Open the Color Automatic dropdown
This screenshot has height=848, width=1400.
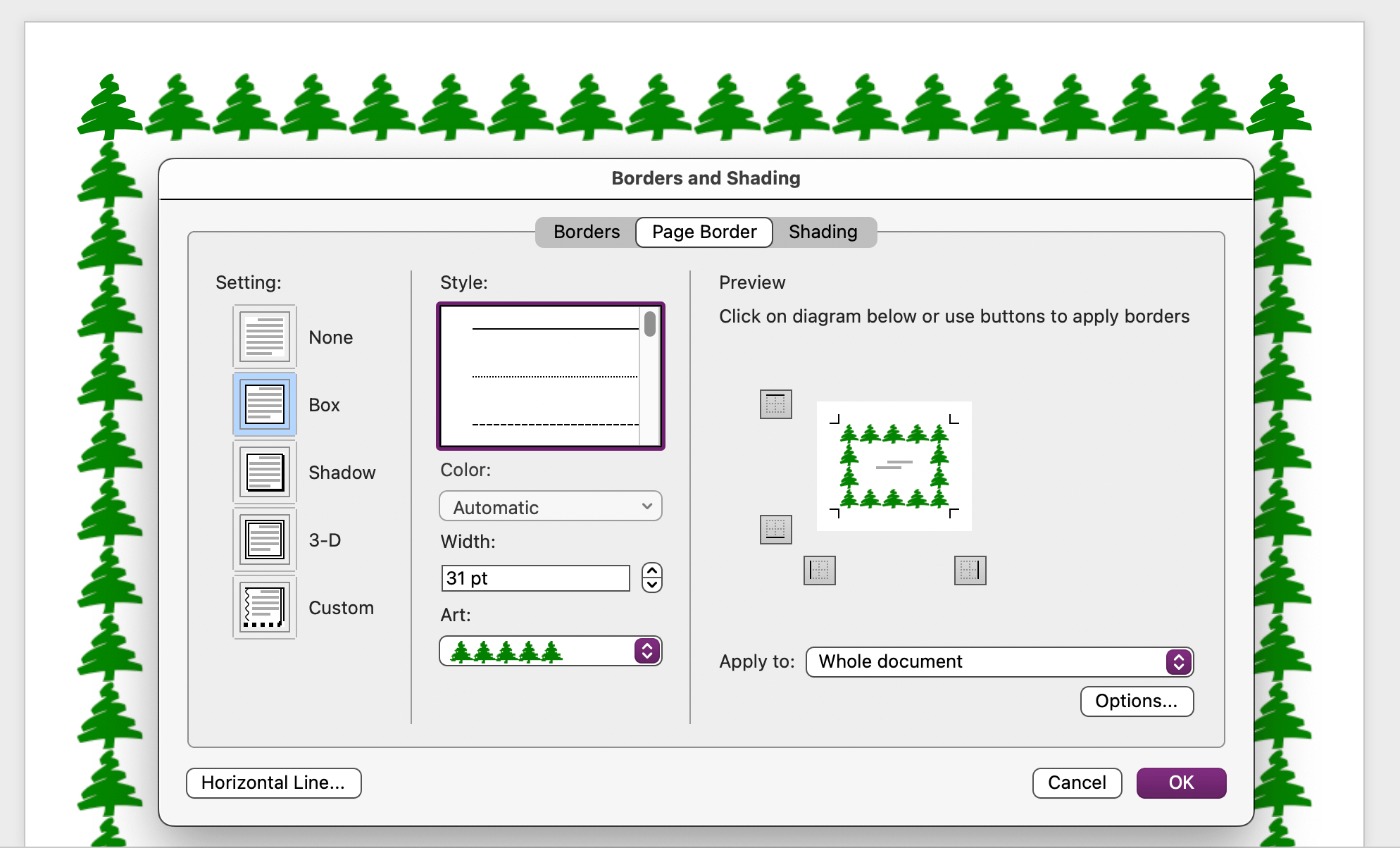point(550,506)
